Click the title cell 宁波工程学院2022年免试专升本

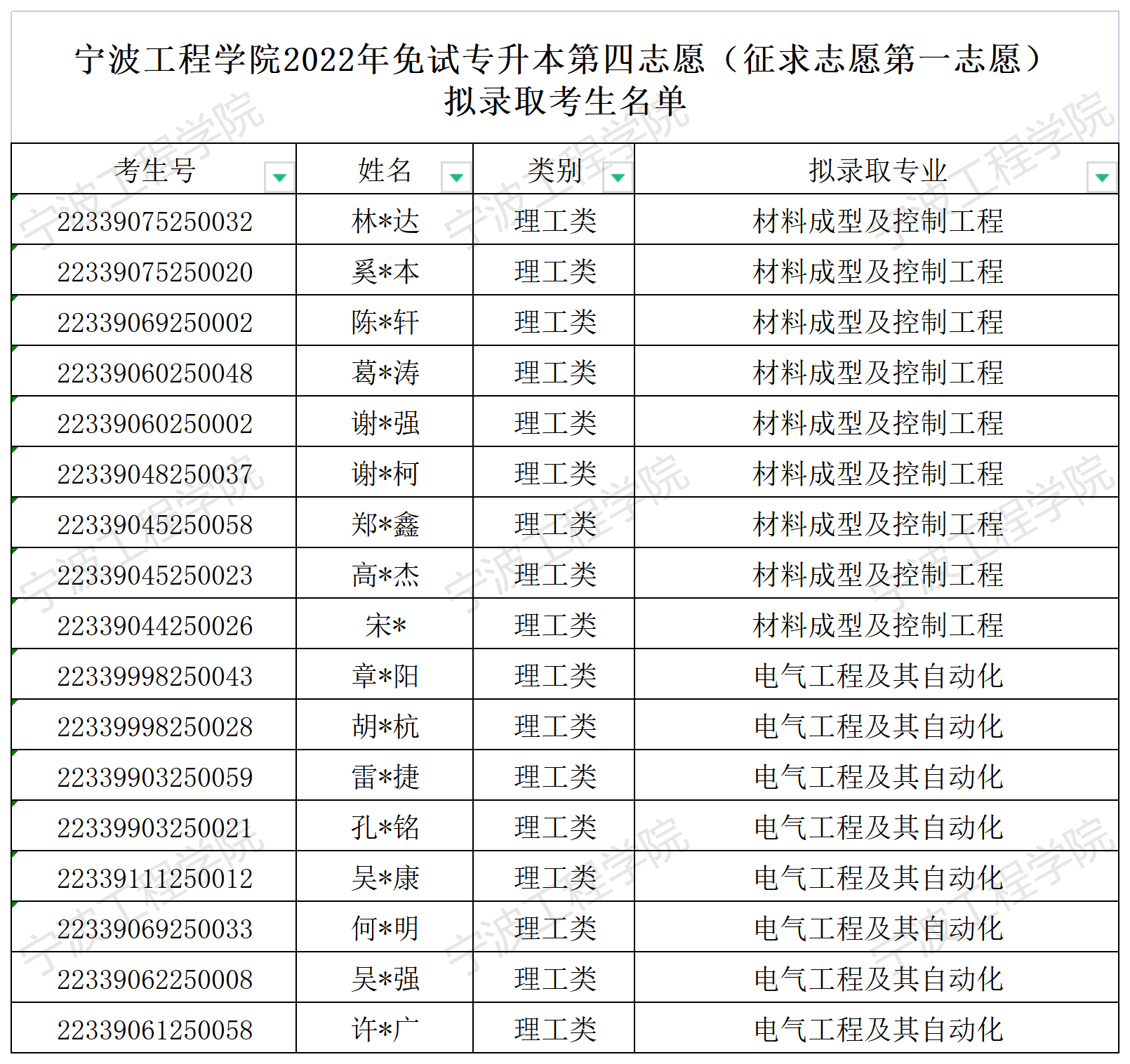click(565, 79)
